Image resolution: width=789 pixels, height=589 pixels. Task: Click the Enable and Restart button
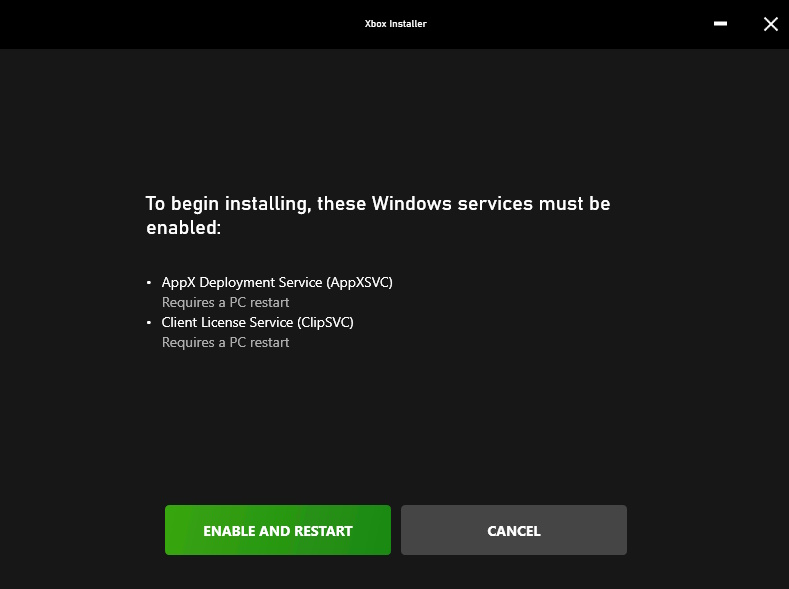pos(277,530)
